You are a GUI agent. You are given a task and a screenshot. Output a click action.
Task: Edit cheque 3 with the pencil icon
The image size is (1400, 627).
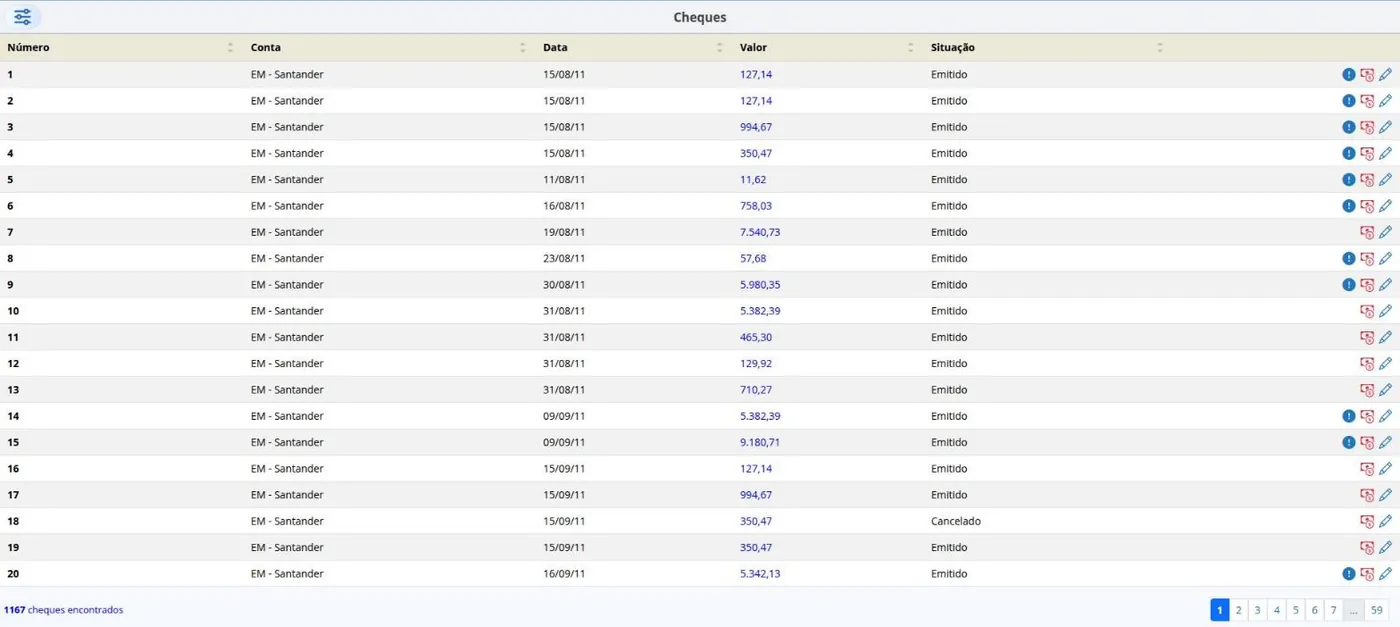pyautogui.click(x=1385, y=127)
